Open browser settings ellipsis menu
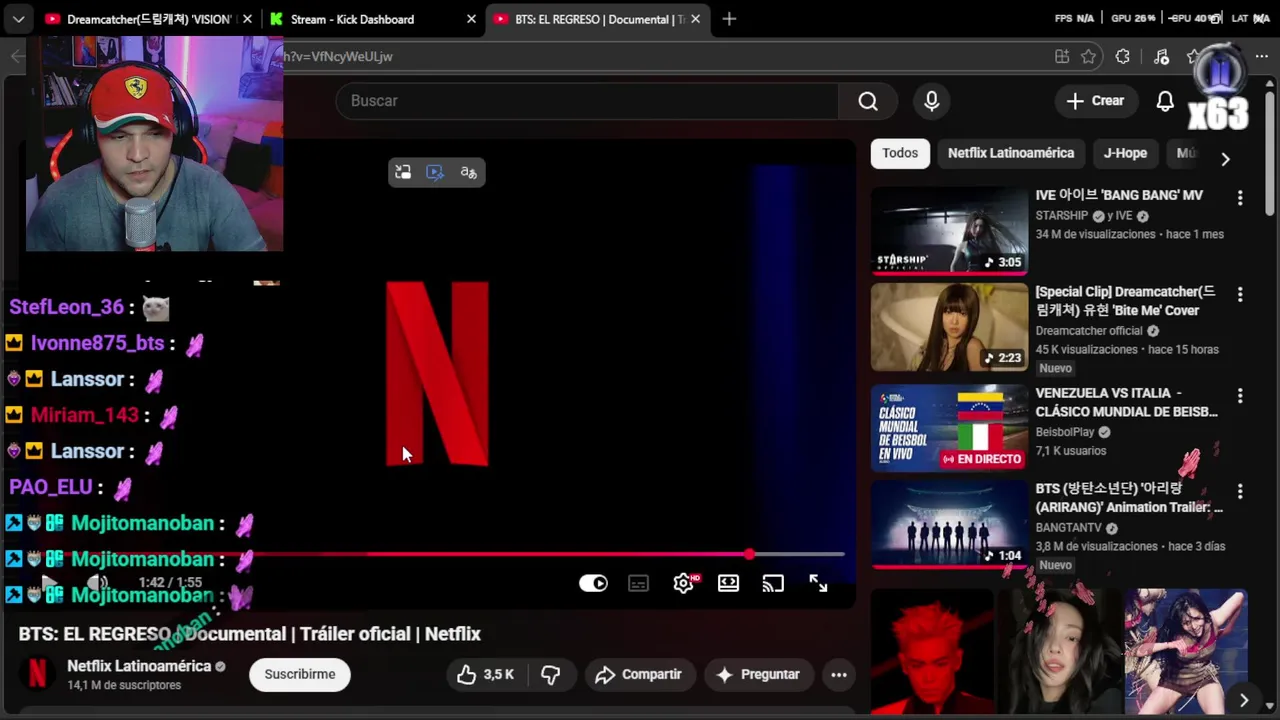1280x720 pixels. pos(1262,57)
